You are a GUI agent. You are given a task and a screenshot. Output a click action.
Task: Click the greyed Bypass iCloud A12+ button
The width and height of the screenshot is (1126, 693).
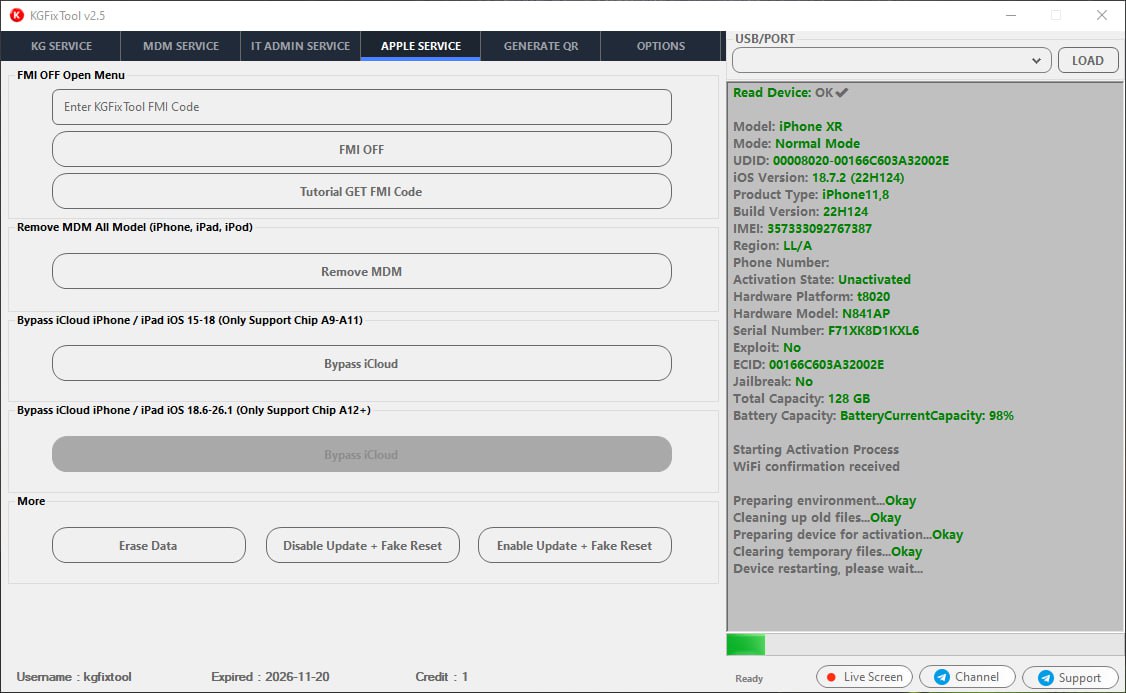pyautogui.click(x=361, y=455)
